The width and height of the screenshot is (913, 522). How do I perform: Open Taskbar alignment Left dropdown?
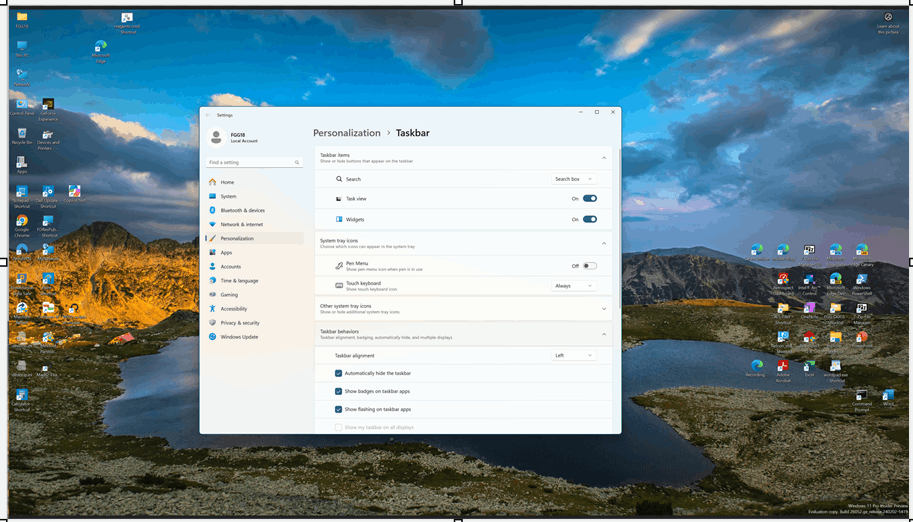click(x=574, y=355)
